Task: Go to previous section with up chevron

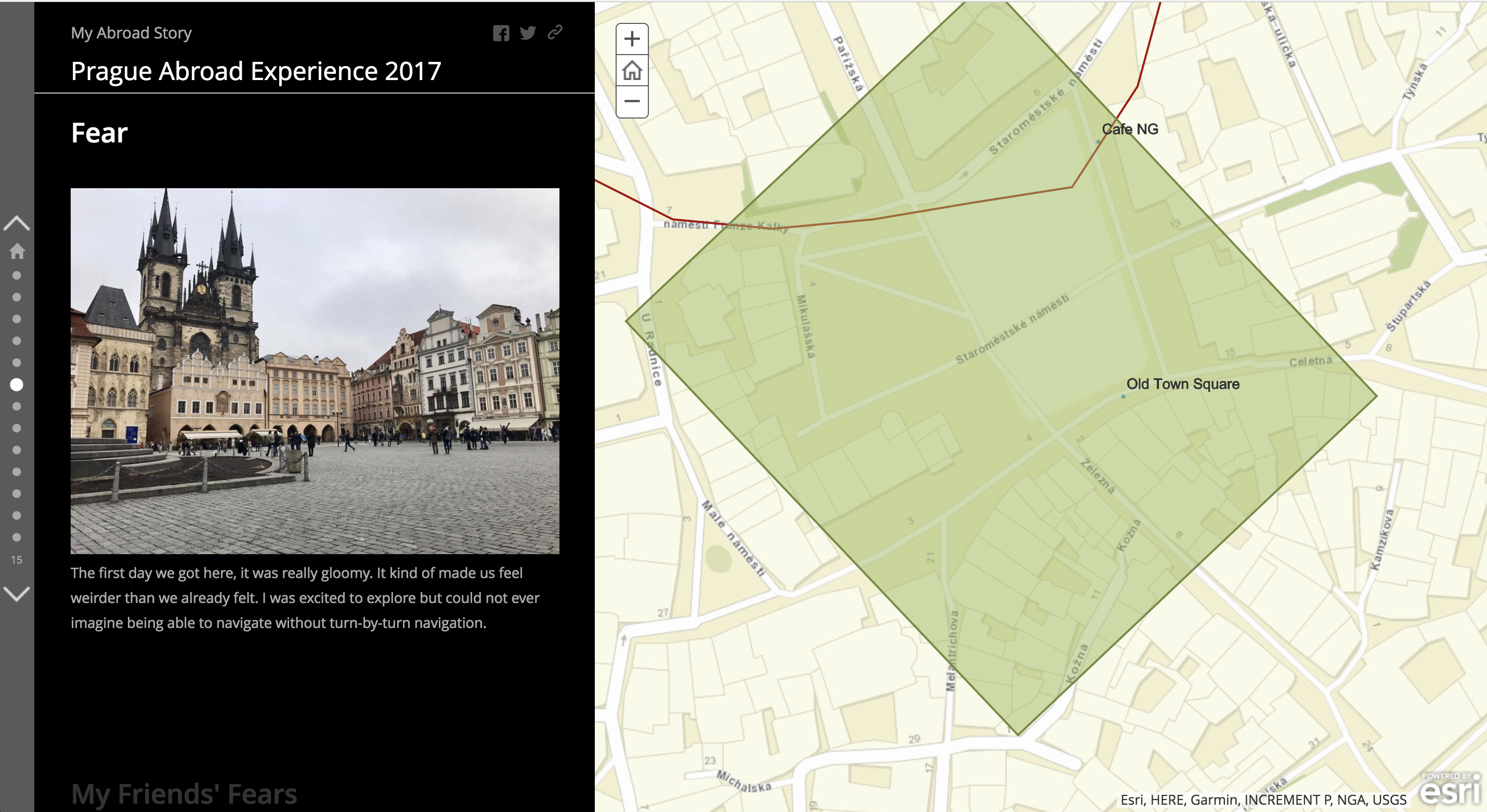Action: [x=17, y=224]
